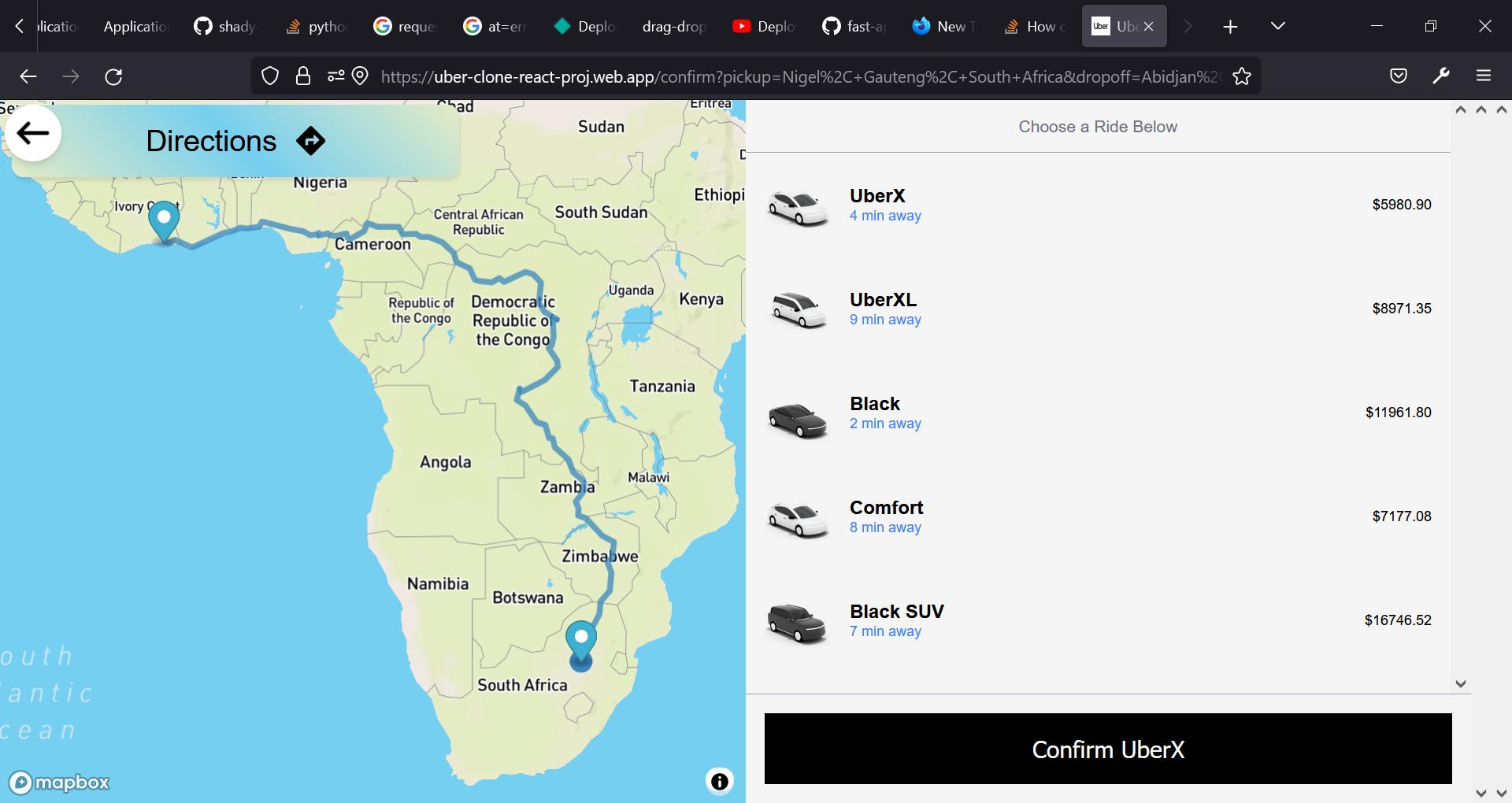1512x803 pixels.
Task: Click '2 min away' under Black
Action: [885, 424]
